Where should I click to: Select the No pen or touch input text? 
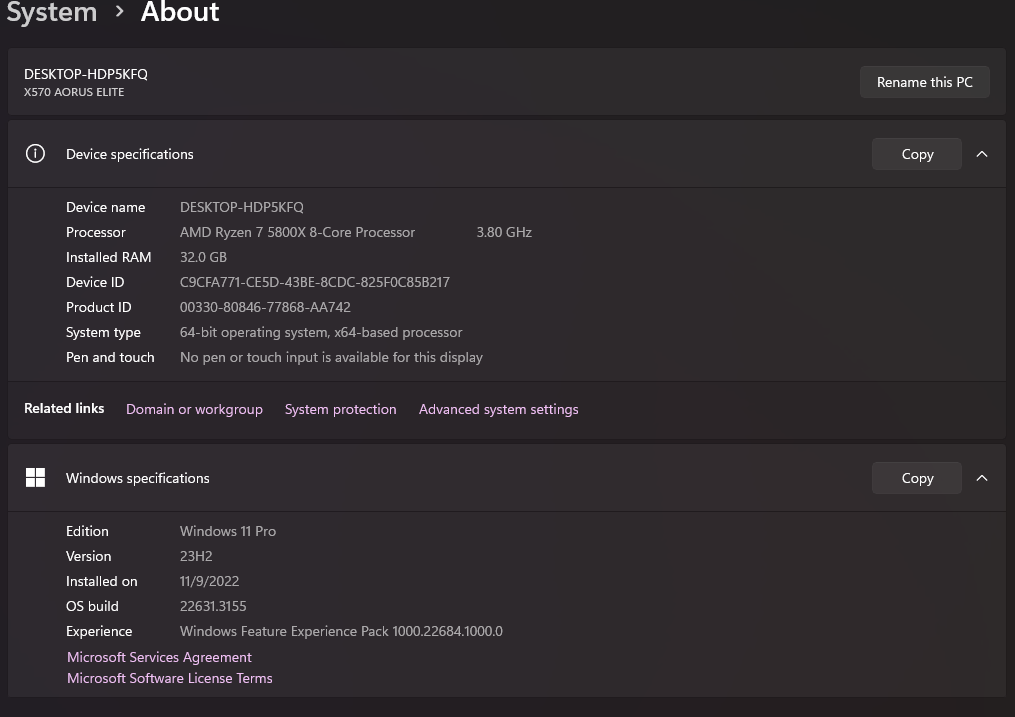331,357
